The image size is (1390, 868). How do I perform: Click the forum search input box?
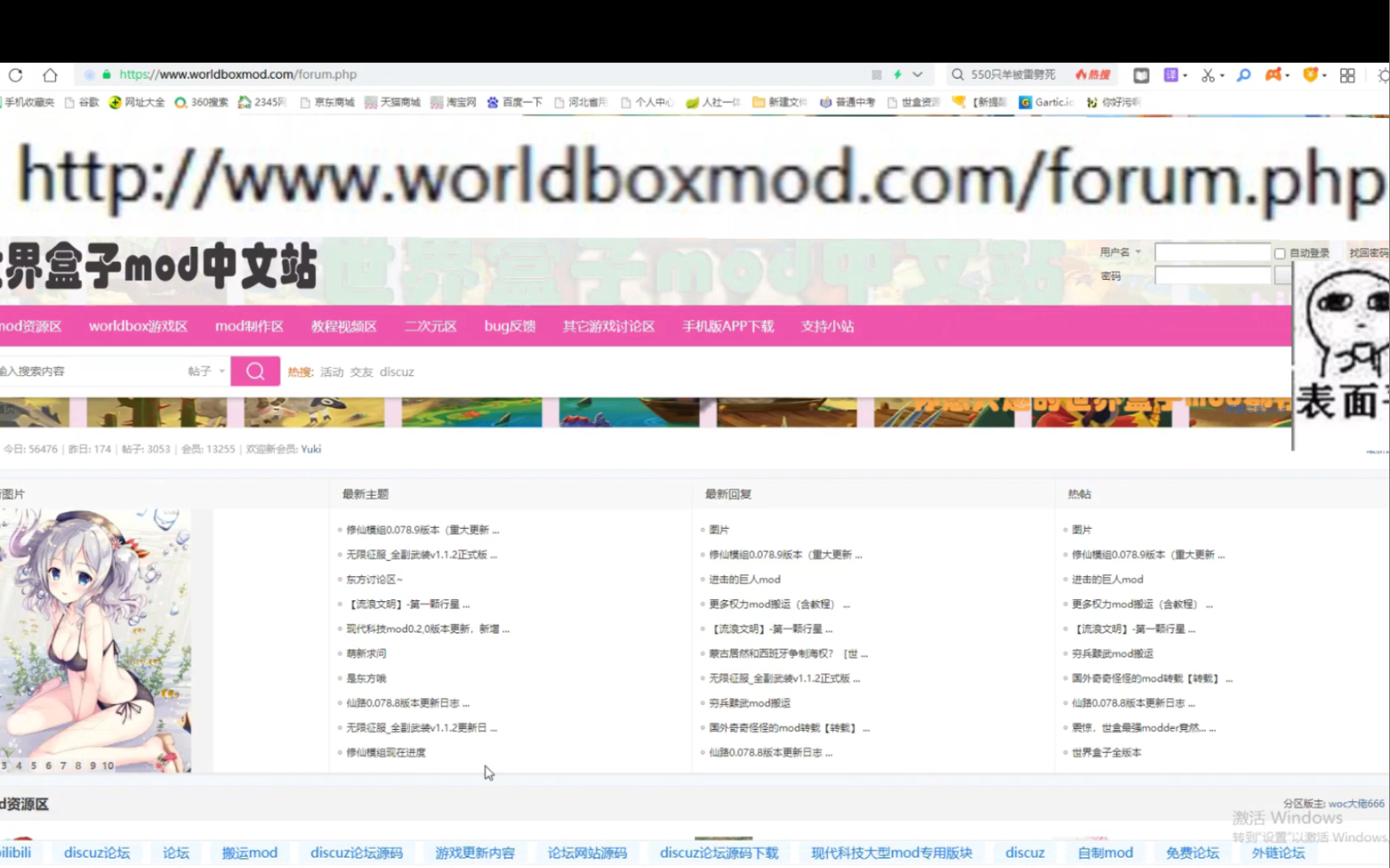pyautogui.click(x=88, y=371)
